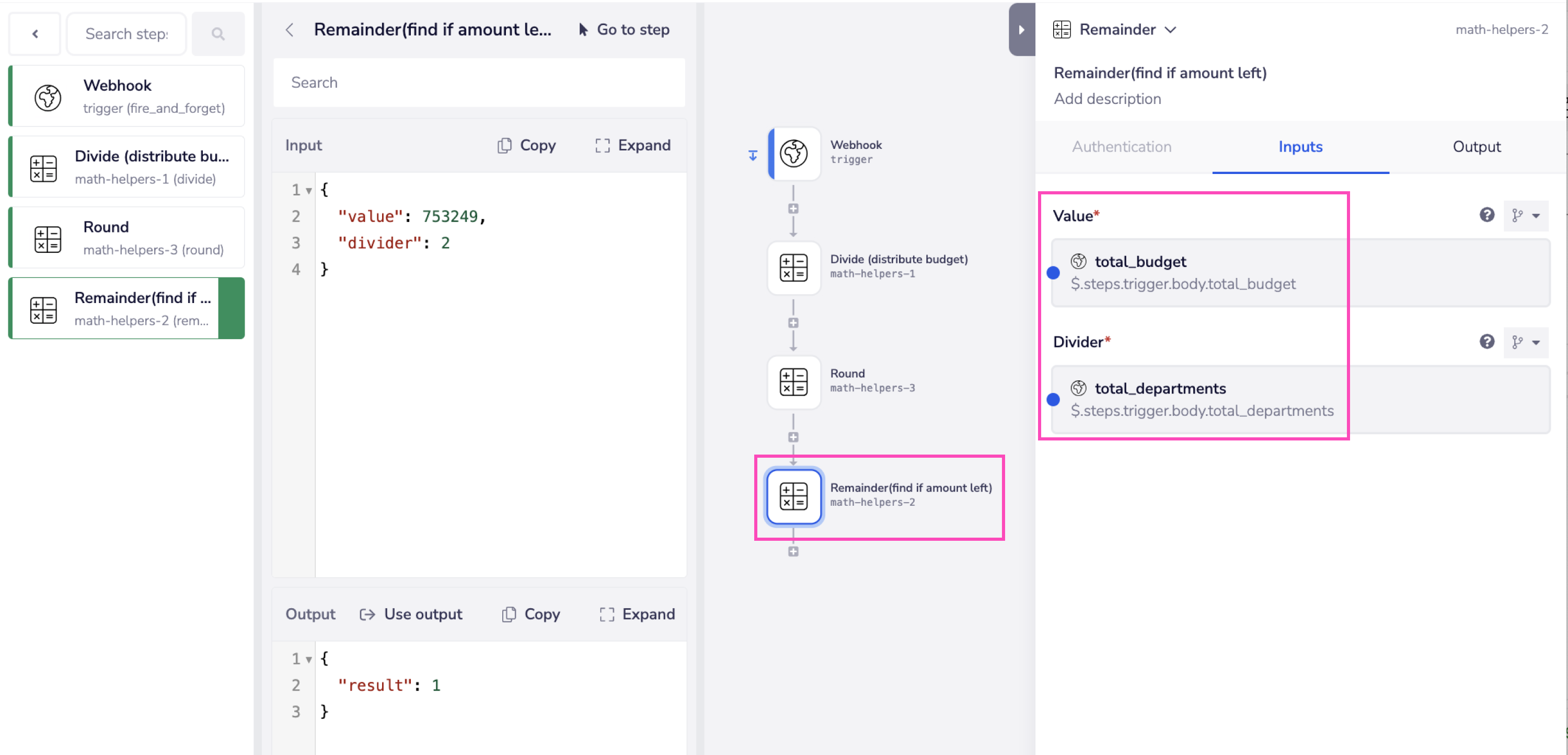
Task: Collapse the properties panel with arrow handle
Action: point(1021,29)
